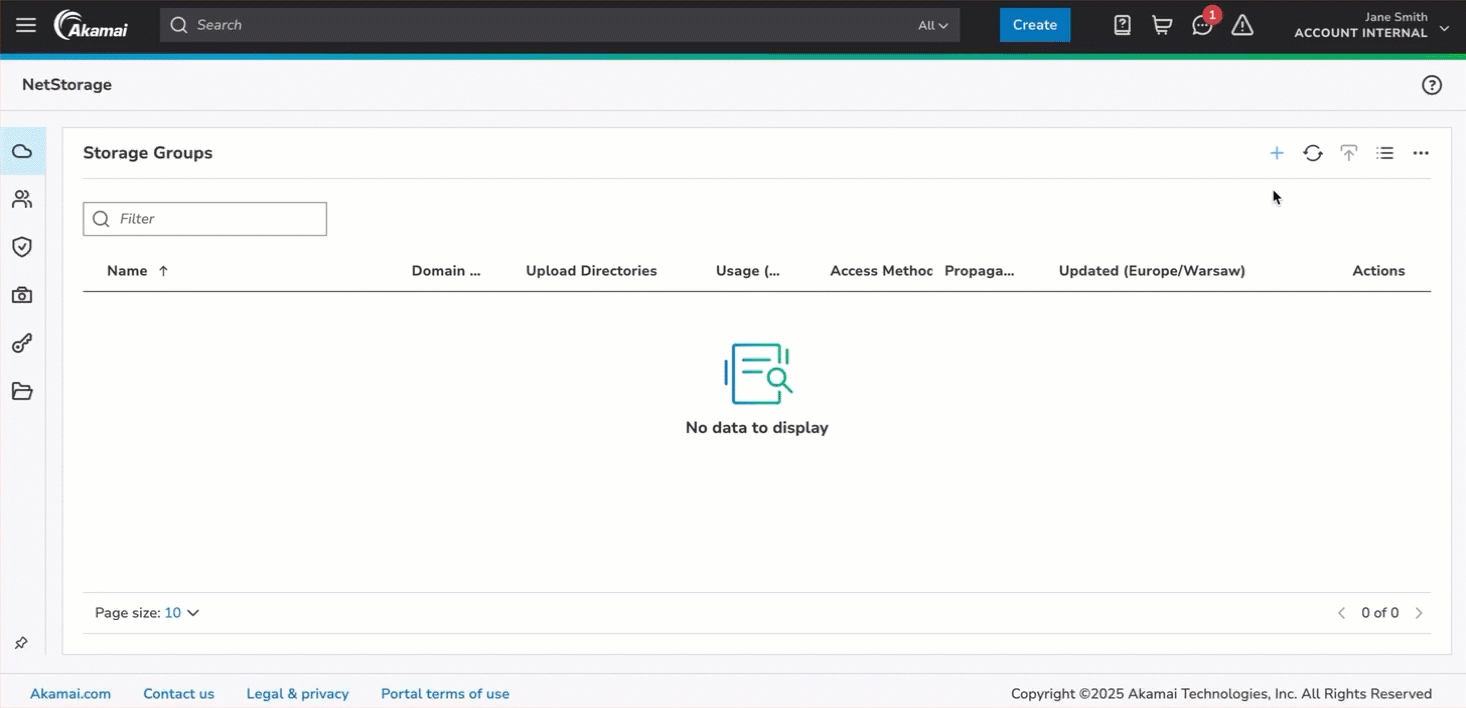The height and width of the screenshot is (708, 1466).
Task: Refresh the Storage Groups list
Action: coord(1312,153)
